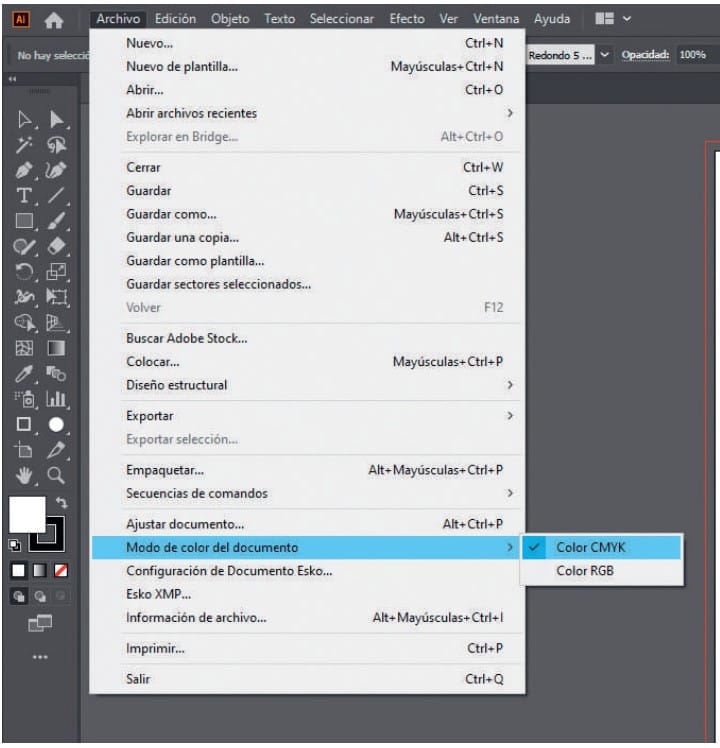The width and height of the screenshot is (720, 748).
Task: Click the Opacity percentage input field
Action: [x=694, y=55]
